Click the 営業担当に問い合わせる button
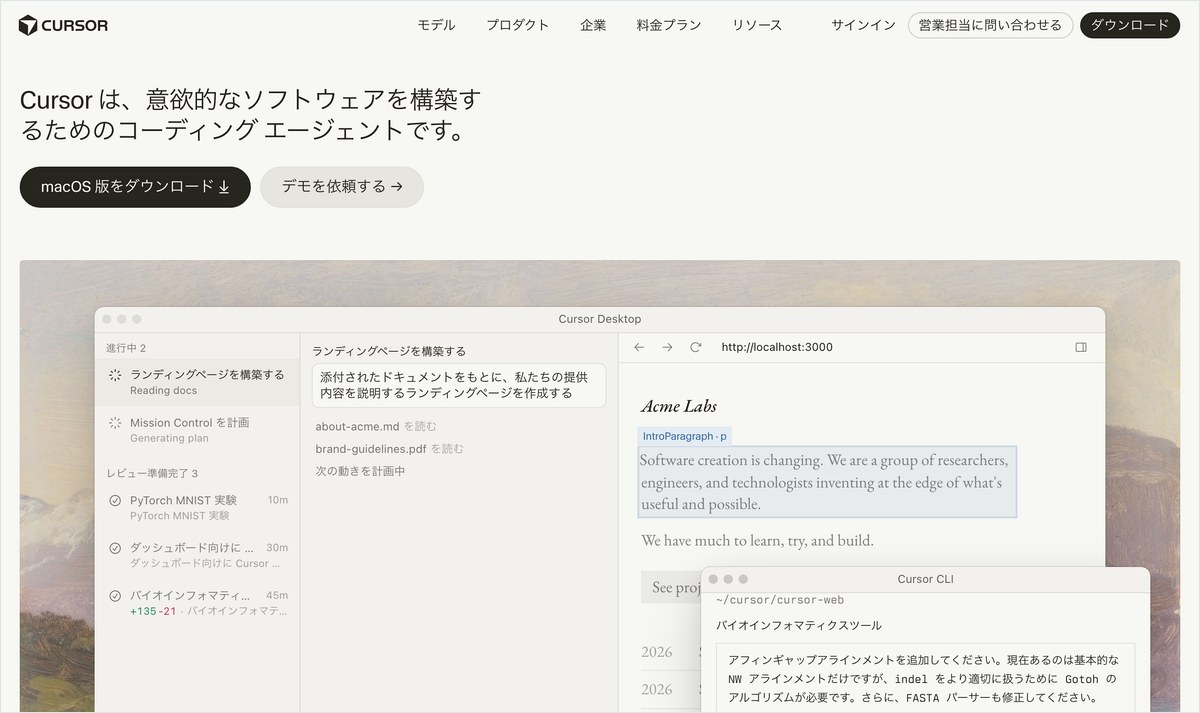This screenshot has width=1200, height=713. tap(990, 25)
